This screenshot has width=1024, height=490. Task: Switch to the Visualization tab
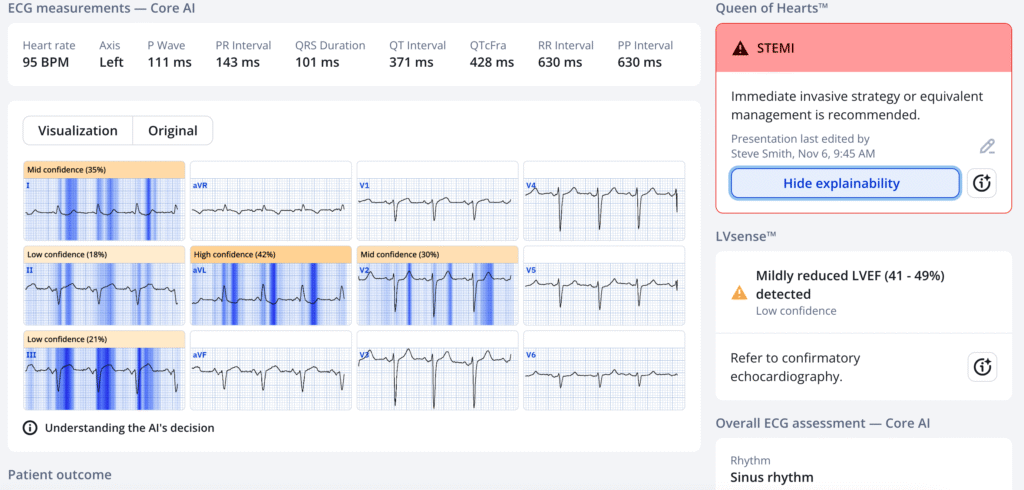coord(78,131)
